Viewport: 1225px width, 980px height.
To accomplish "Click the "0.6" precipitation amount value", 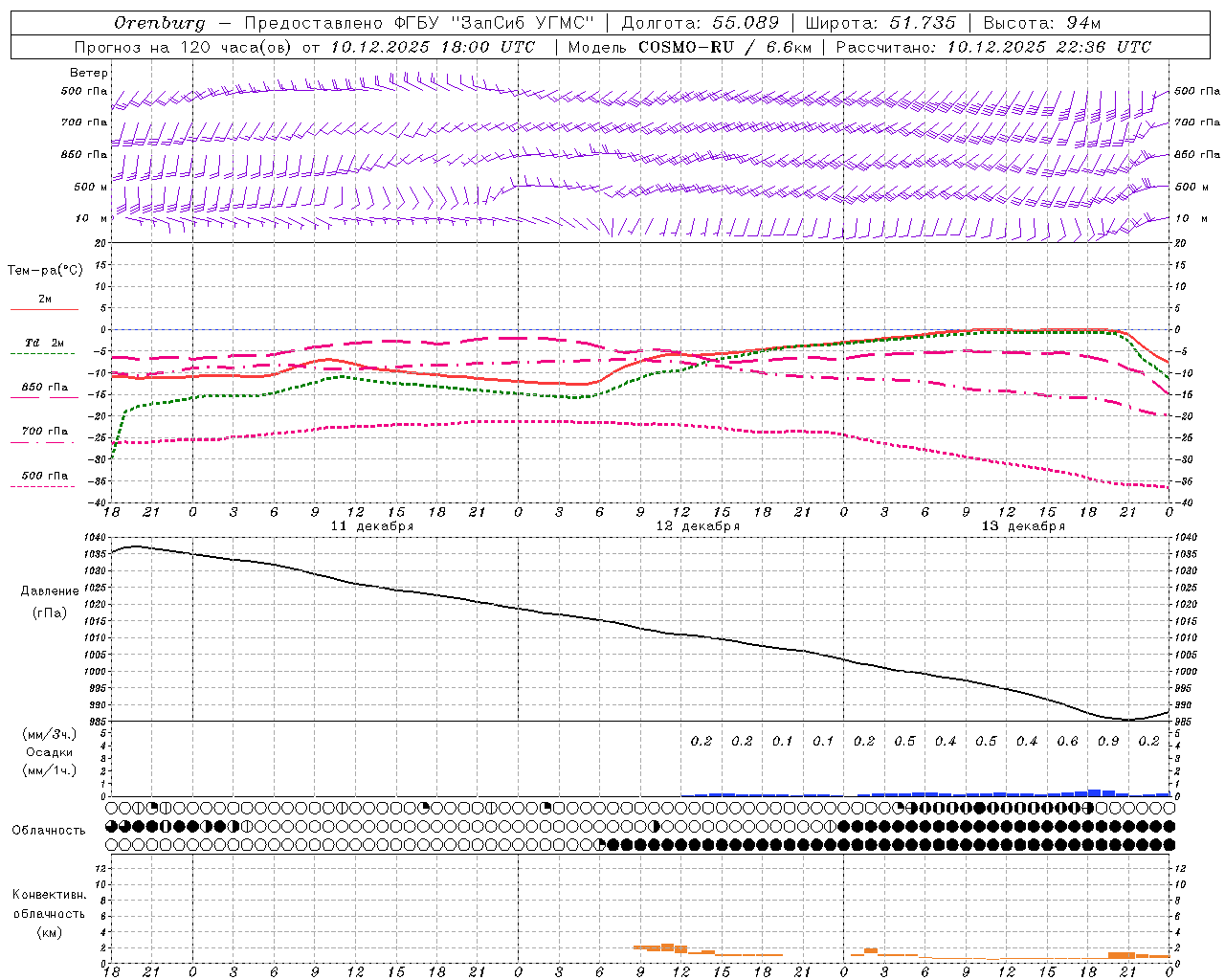I will click(1067, 742).
